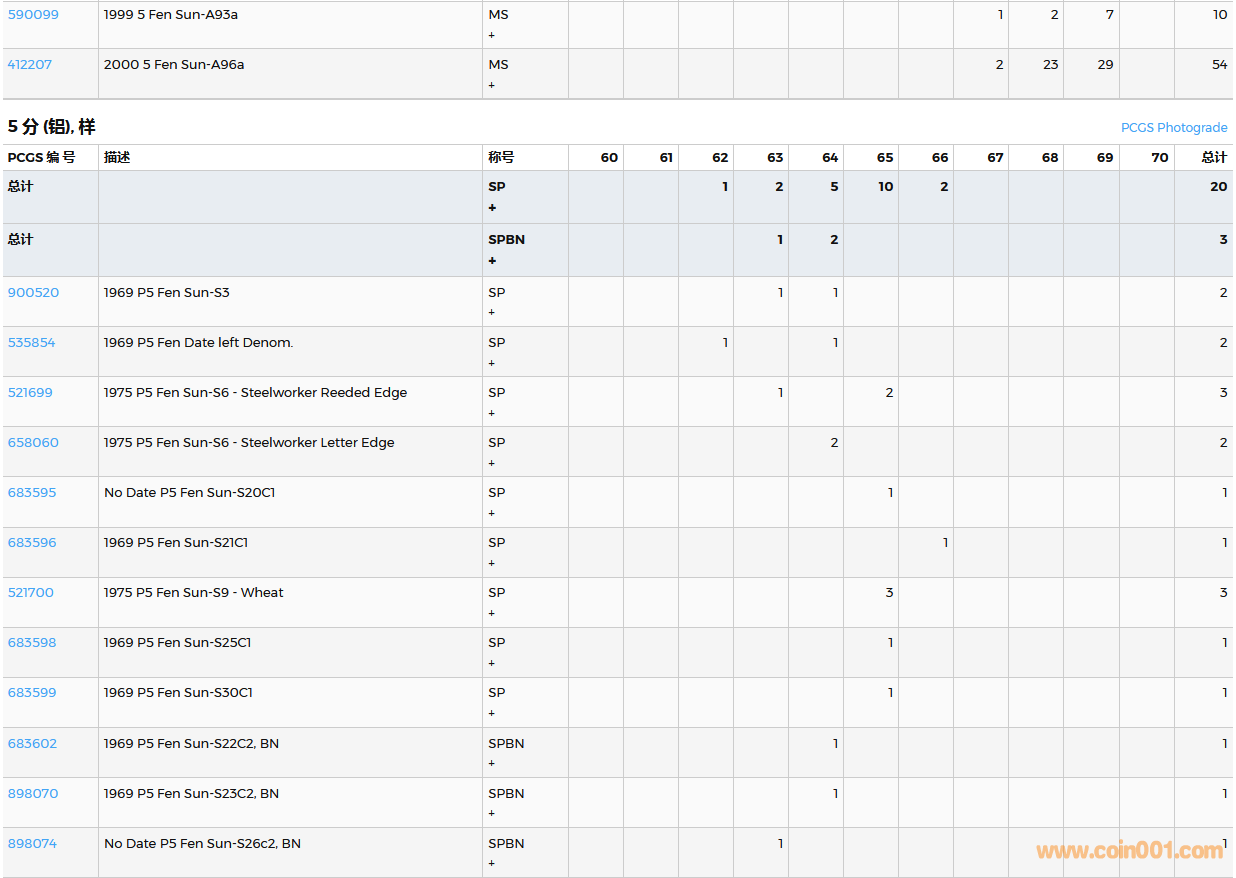The image size is (1236, 878).
Task: Expand plus sign for 2000 5 Fen row
Action: [491, 85]
